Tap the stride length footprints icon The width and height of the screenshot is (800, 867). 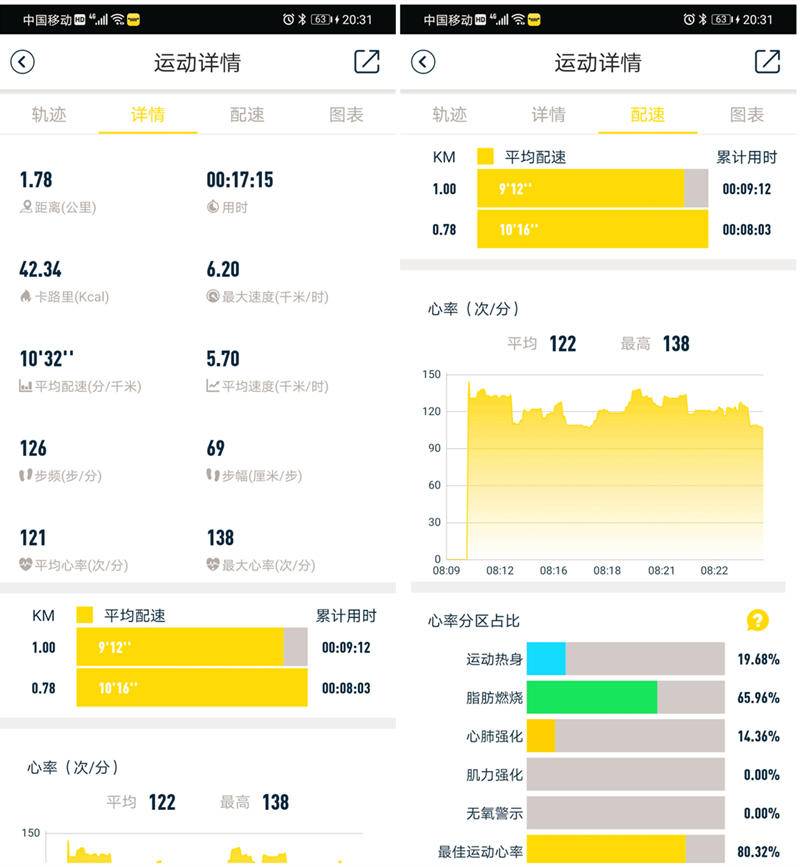tap(213, 475)
